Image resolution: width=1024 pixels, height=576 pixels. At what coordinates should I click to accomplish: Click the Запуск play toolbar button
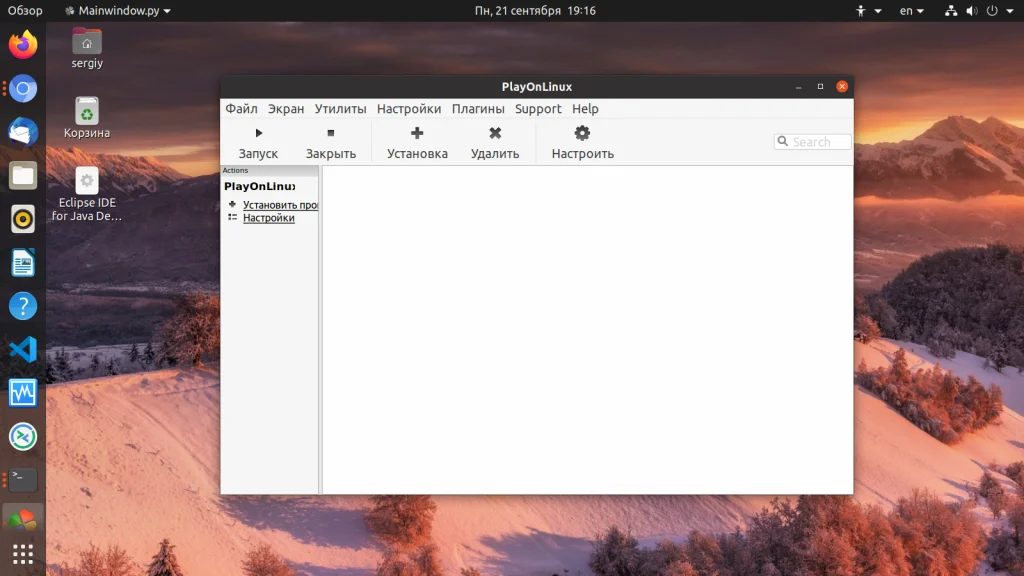click(258, 142)
